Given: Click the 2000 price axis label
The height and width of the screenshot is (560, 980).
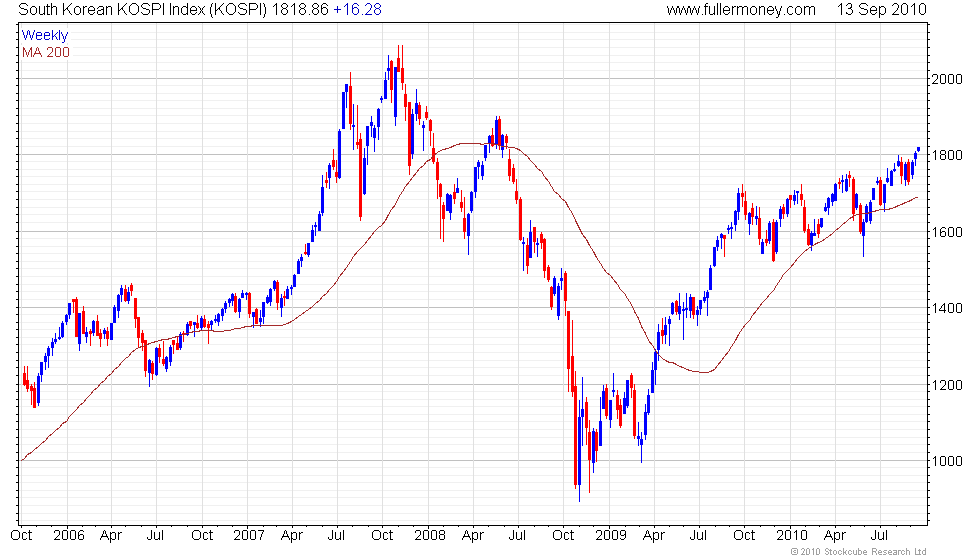Looking at the screenshot, I should click(x=947, y=79).
